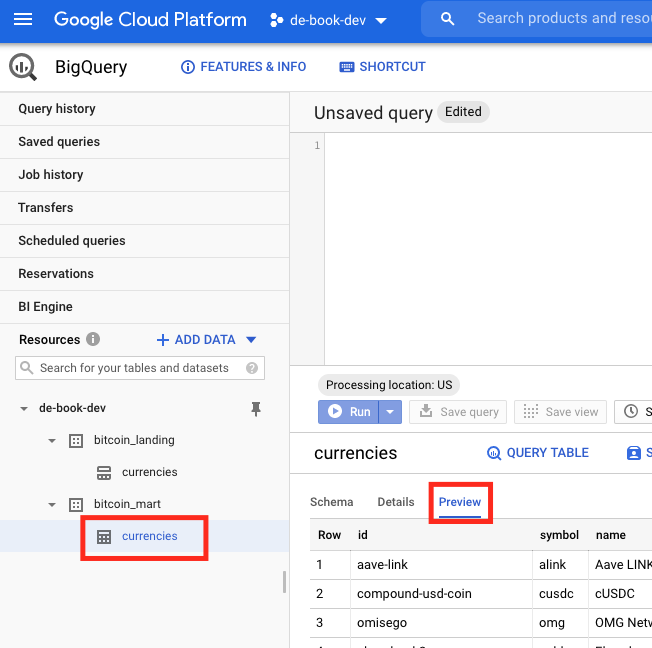Switch to the Details tab

pos(396,502)
